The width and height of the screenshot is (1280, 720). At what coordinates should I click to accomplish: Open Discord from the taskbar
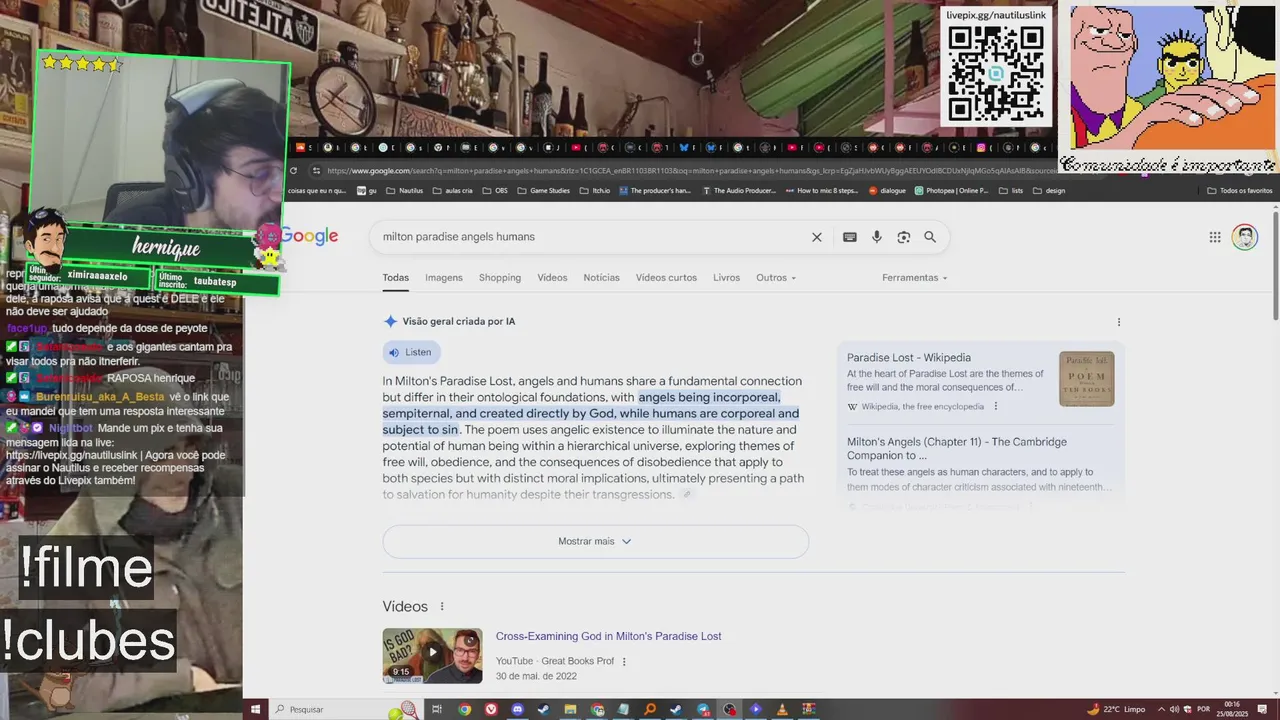point(517,709)
